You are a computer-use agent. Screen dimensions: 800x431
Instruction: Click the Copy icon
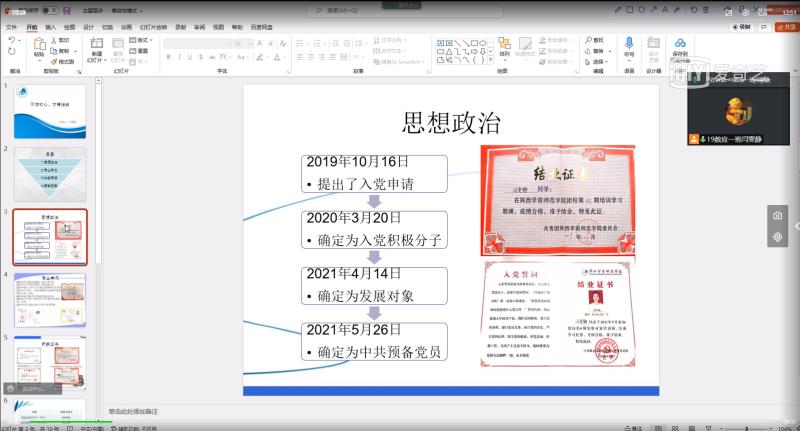pos(54,50)
